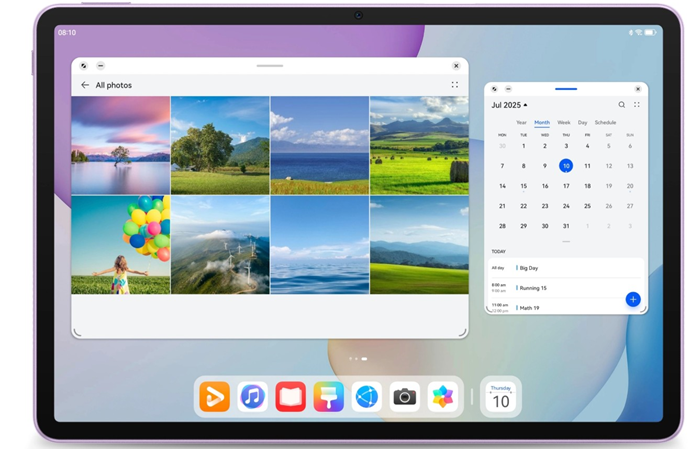Switch calendar to Week view

tap(564, 123)
